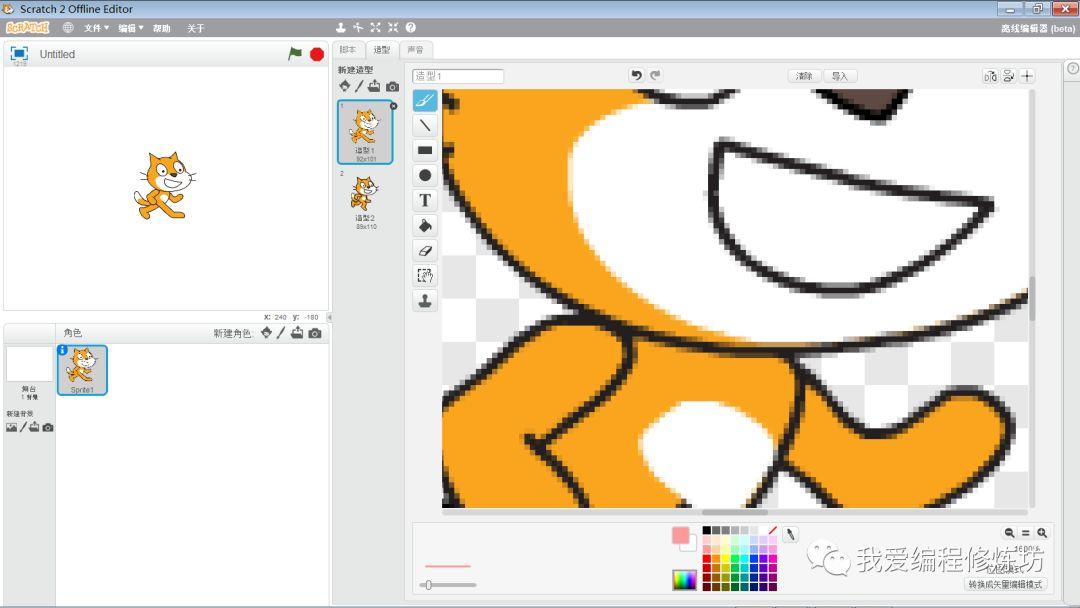Flip the costume up-down
This screenshot has height=608, width=1080.
[x=1008, y=76]
